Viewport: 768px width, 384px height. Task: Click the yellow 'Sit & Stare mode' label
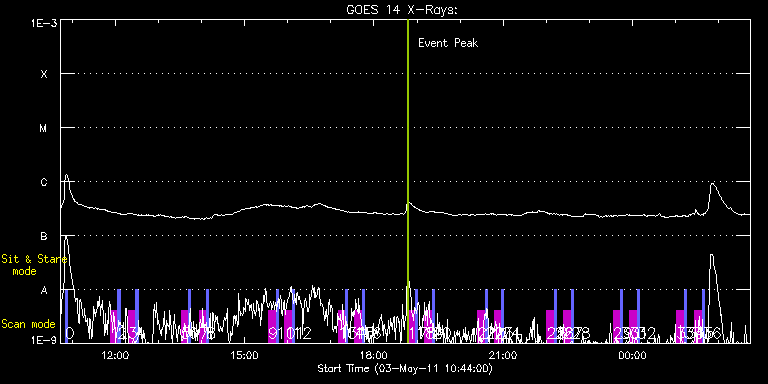pos(33,265)
